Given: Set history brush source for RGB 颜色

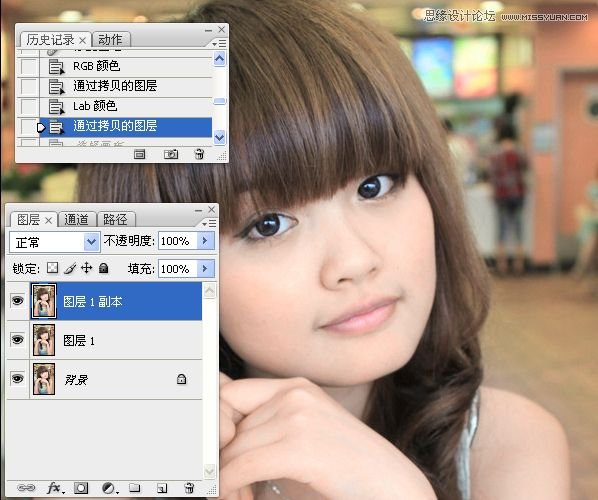Looking at the screenshot, I should tap(29, 67).
